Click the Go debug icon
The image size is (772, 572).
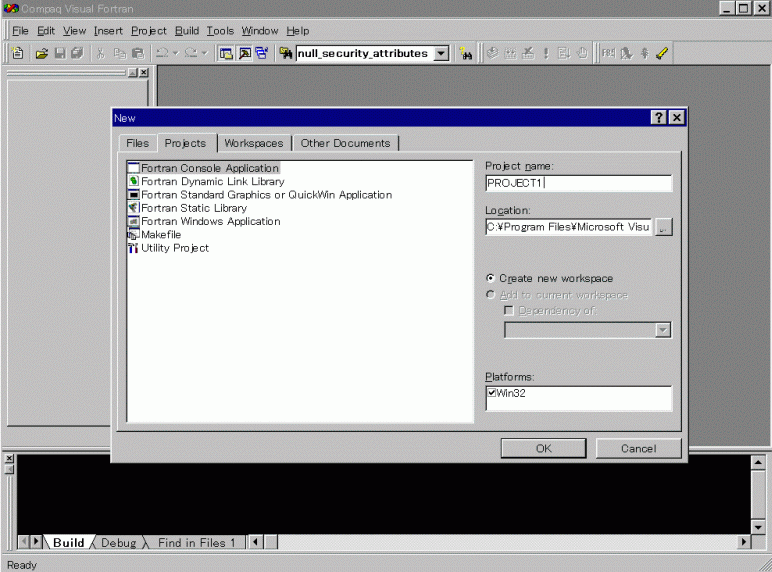(564, 53)
